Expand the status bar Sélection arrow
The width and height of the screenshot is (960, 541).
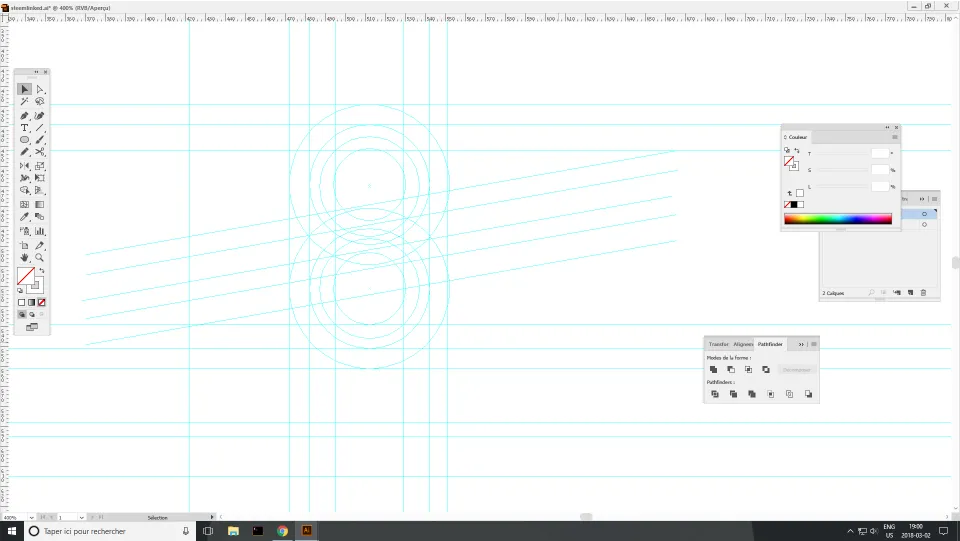(212, 518)
